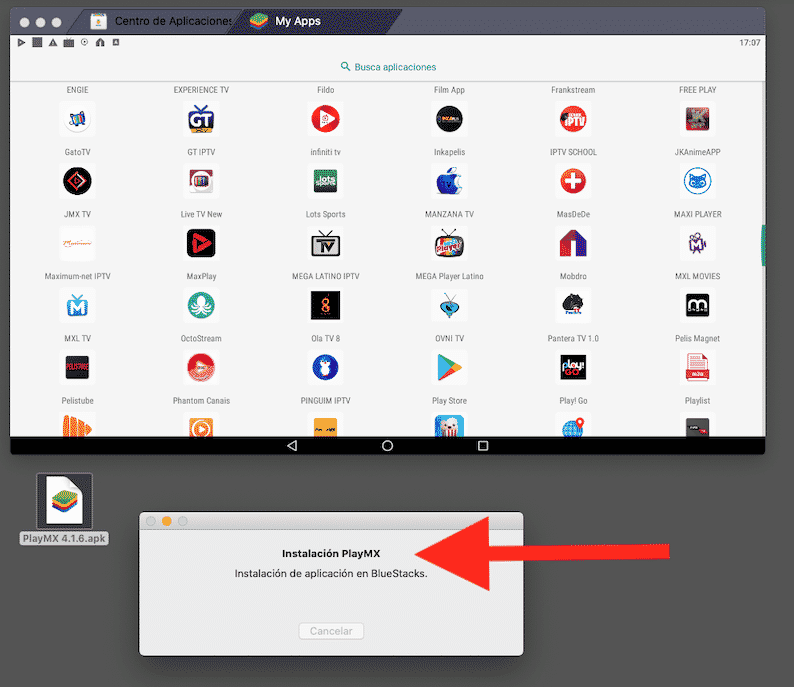Open the Ola TV 8 icon

[x=325, y=305]
